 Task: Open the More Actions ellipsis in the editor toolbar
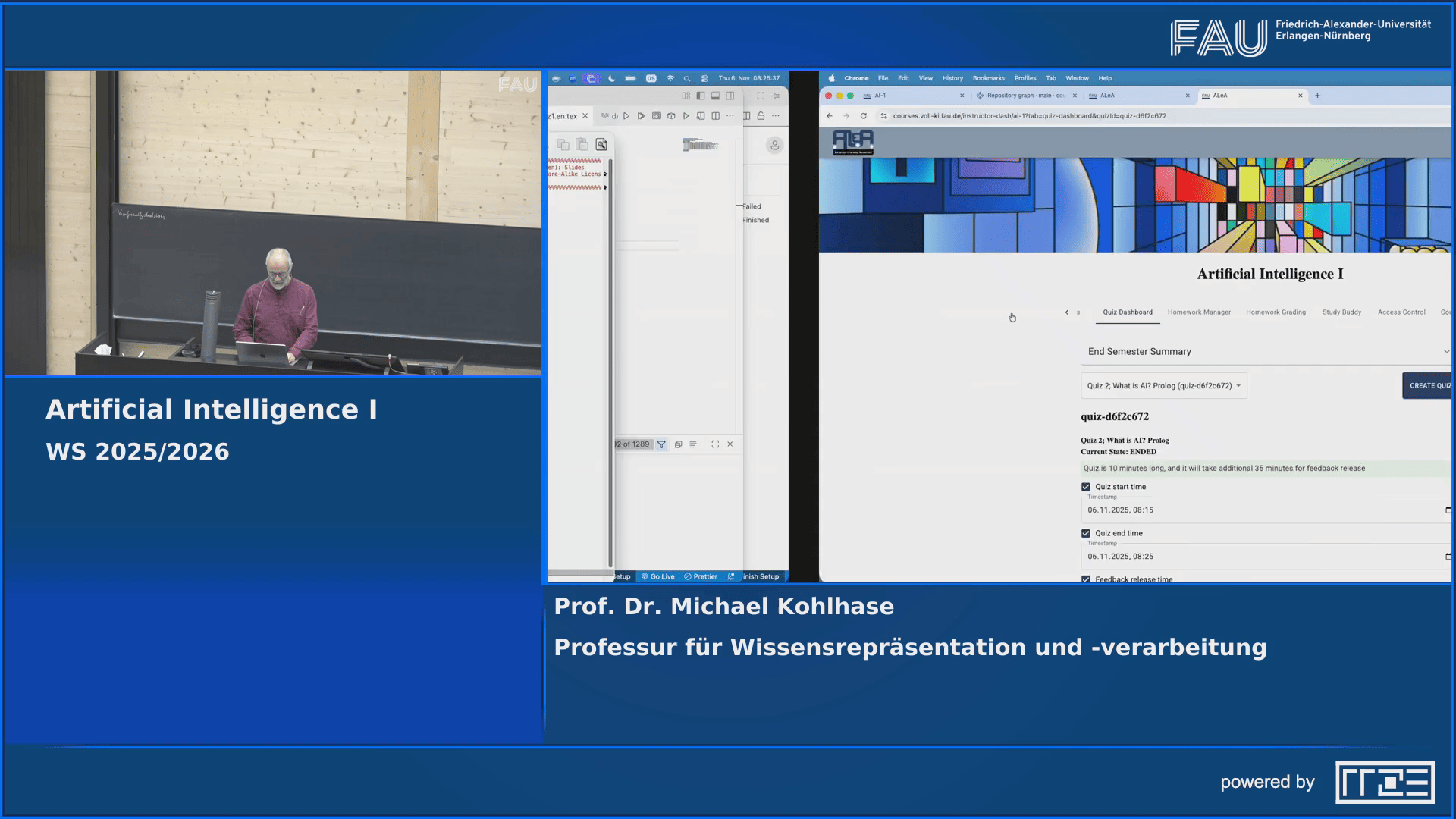click(x=730, y=116)
